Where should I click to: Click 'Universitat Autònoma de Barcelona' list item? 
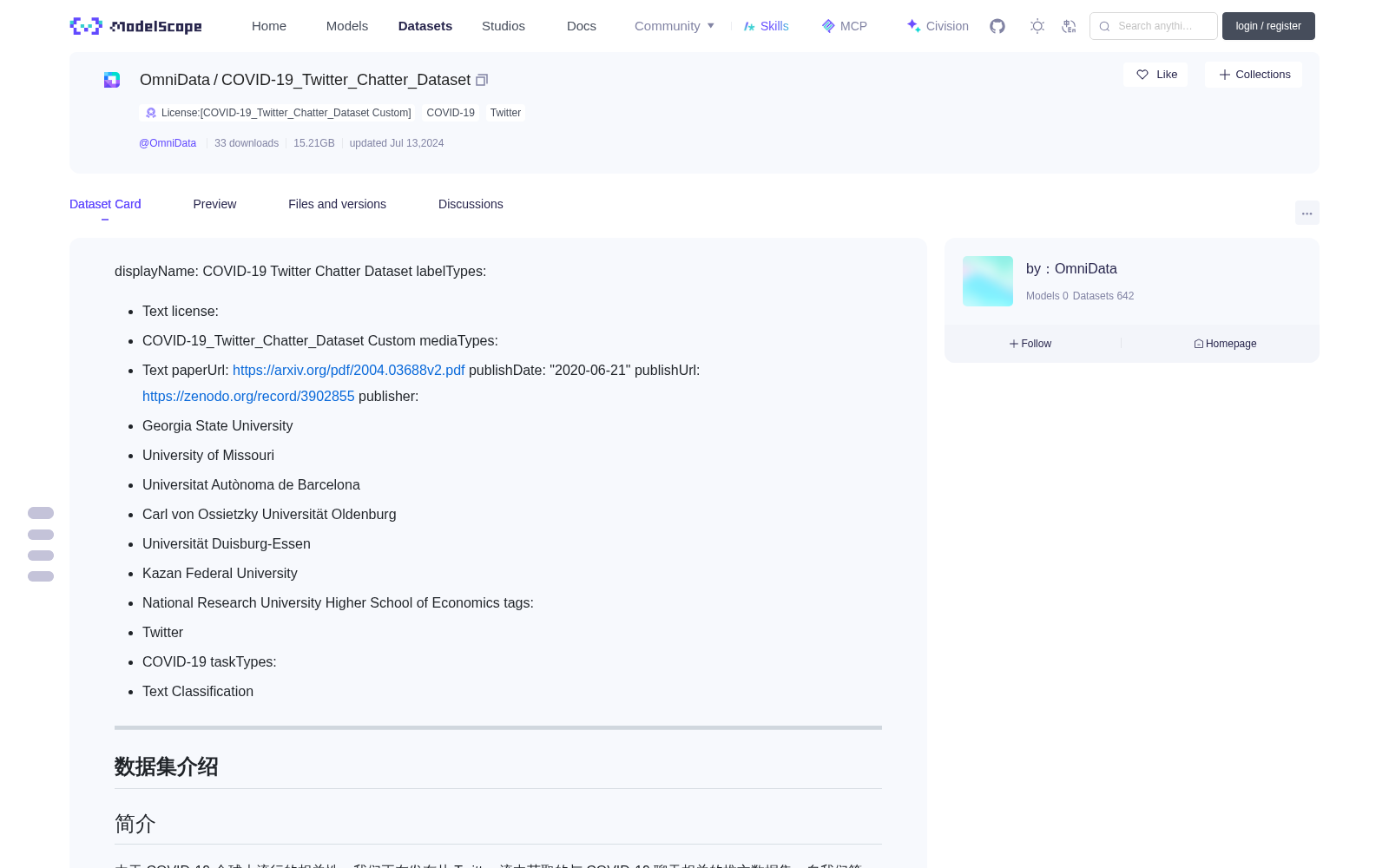[x=251, y=484]
